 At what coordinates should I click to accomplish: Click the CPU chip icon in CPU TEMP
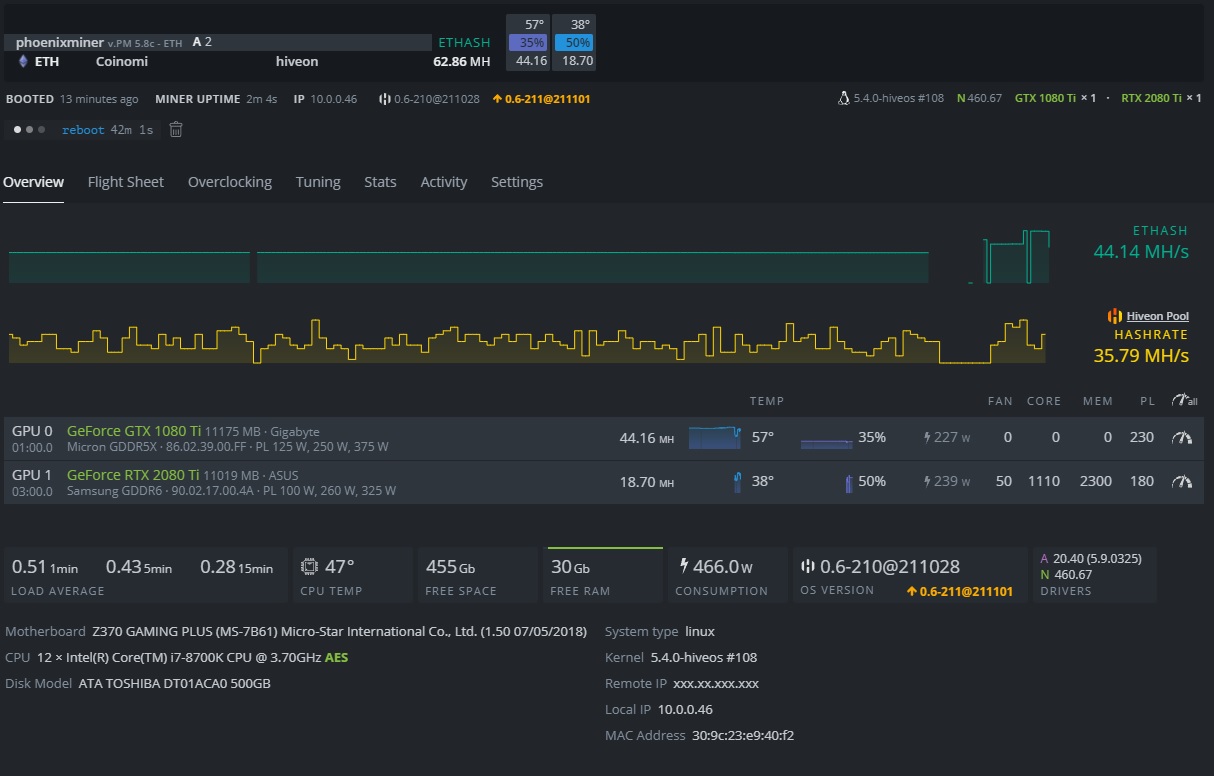click(x=310, y=566)
